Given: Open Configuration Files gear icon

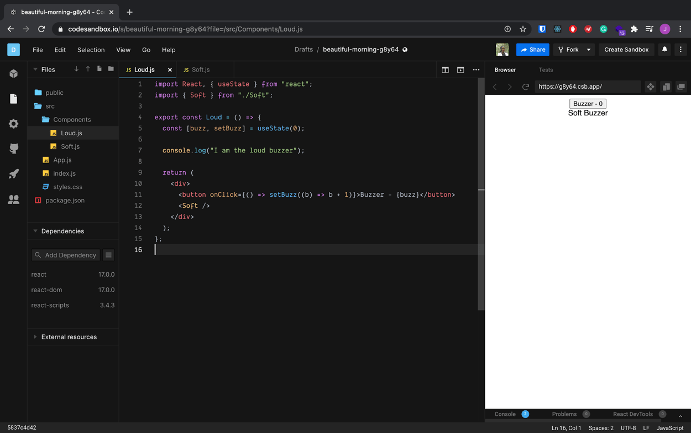Looking at the screenshot, I should 14,124.
